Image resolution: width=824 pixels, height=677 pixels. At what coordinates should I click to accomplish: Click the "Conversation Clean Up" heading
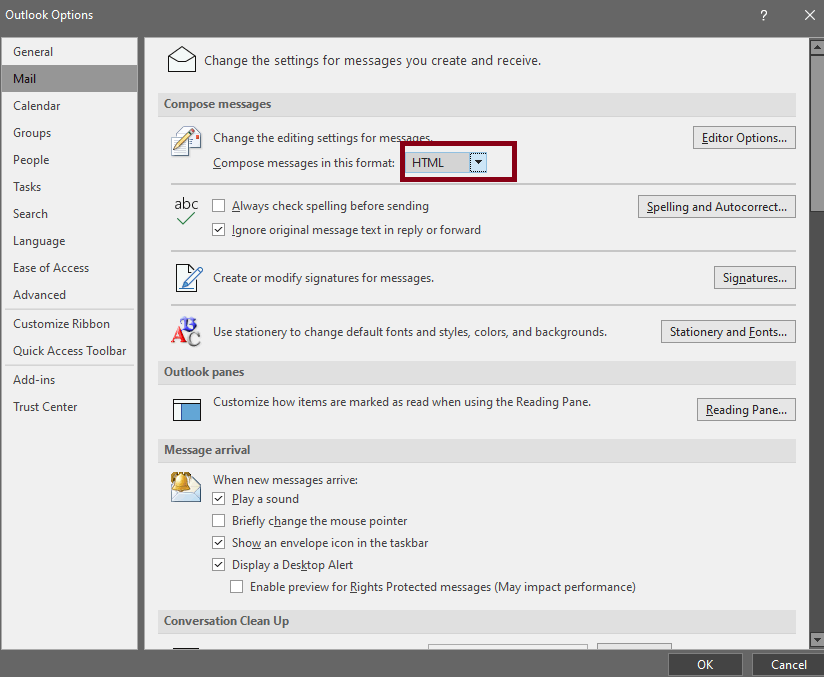[x=226, y=621]
